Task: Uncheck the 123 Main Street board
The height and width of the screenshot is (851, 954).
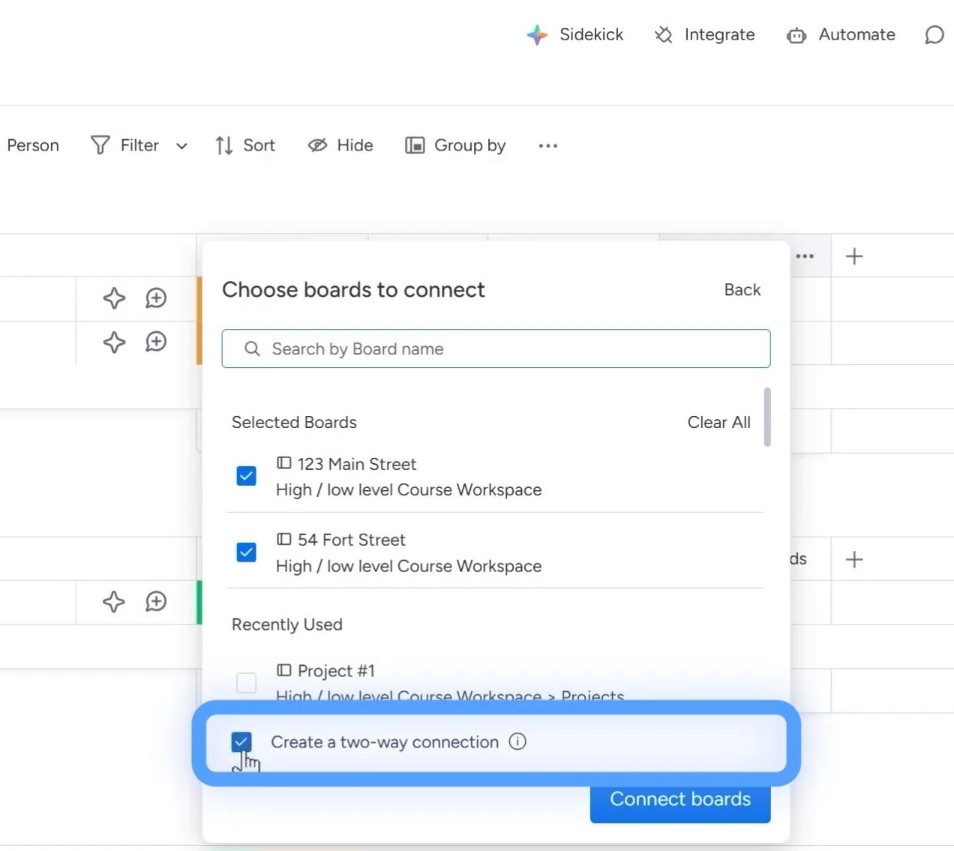Action: pyautogui.click(x=246, y=476)
